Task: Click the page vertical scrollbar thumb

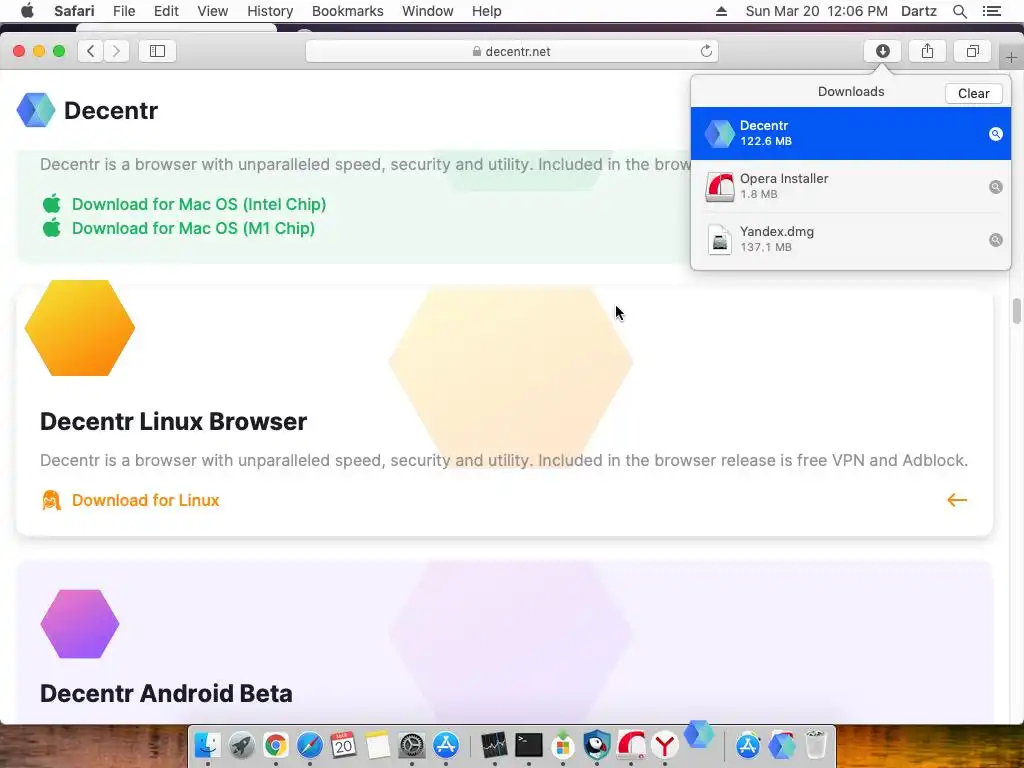Action: pyautogui.click(x=1016, y=311)
